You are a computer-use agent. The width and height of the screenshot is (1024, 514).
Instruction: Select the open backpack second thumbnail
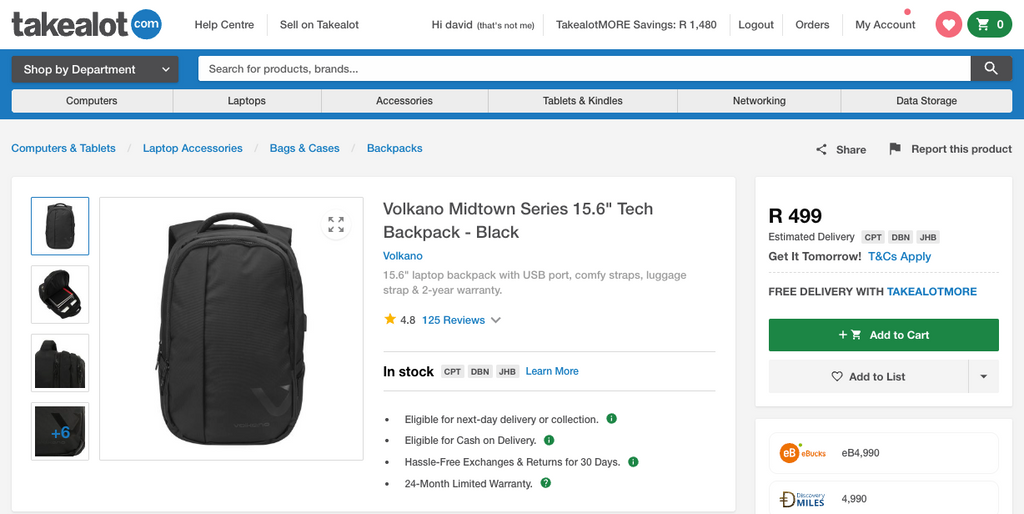(x=60, y=294)
